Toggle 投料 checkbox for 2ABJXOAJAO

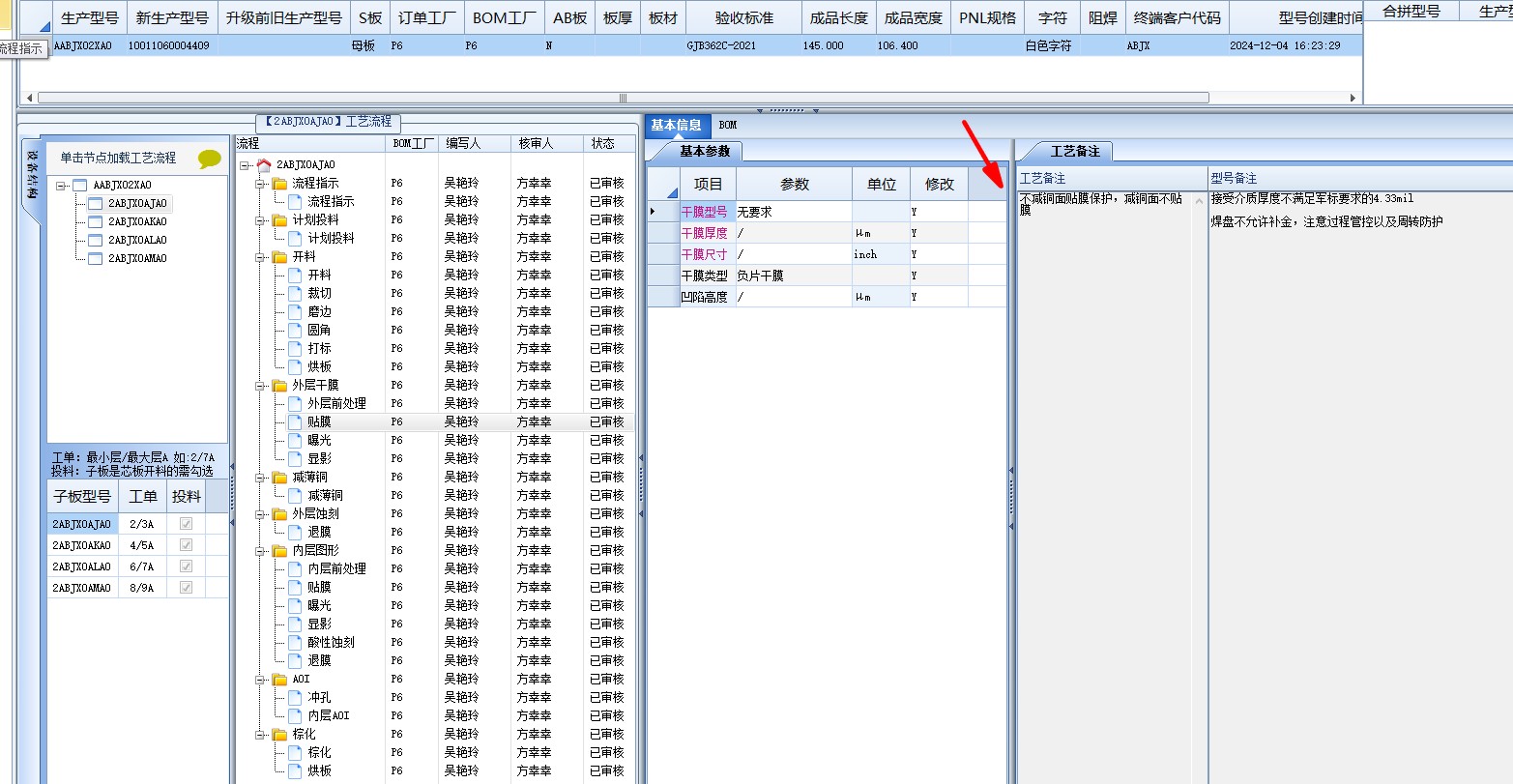click(x=187, y=524)
